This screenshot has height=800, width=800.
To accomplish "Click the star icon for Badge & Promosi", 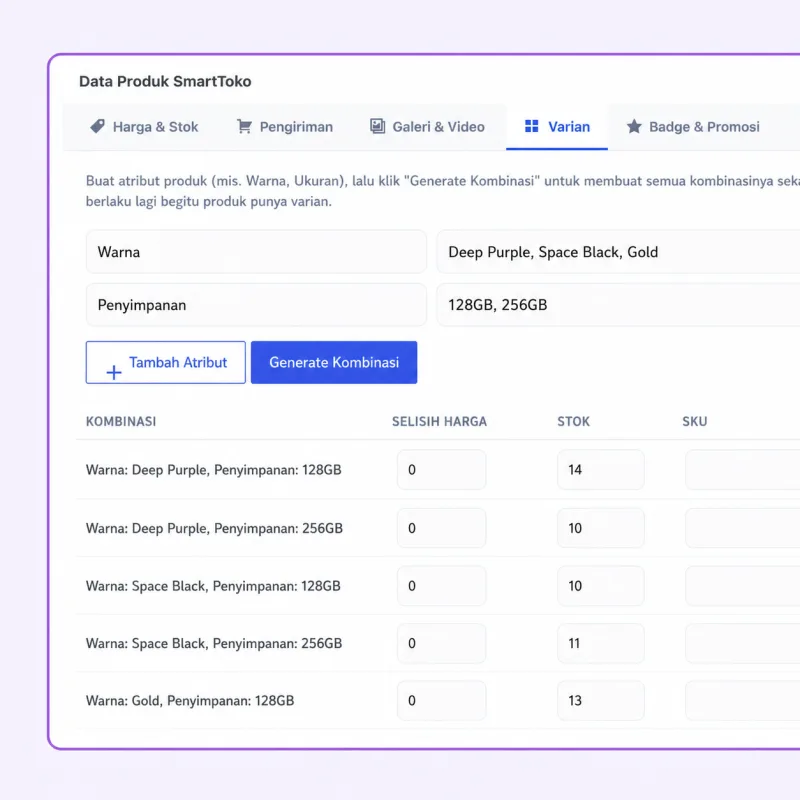I will (x=634, y=126).
